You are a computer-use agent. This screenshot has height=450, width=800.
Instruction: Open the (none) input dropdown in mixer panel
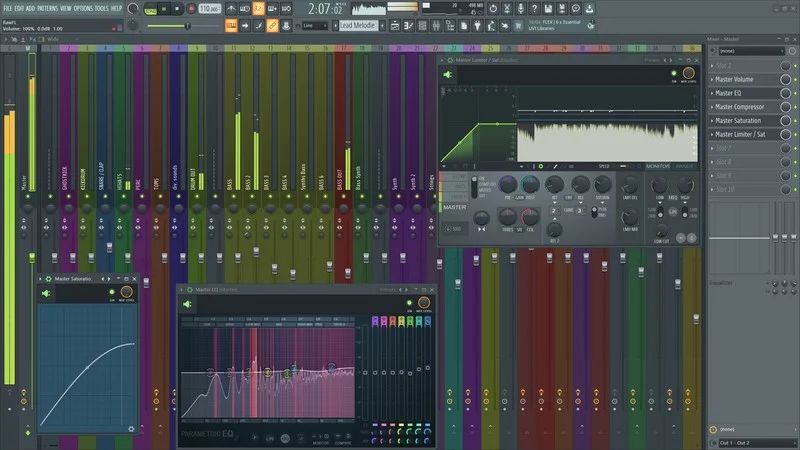click(752, 51)
